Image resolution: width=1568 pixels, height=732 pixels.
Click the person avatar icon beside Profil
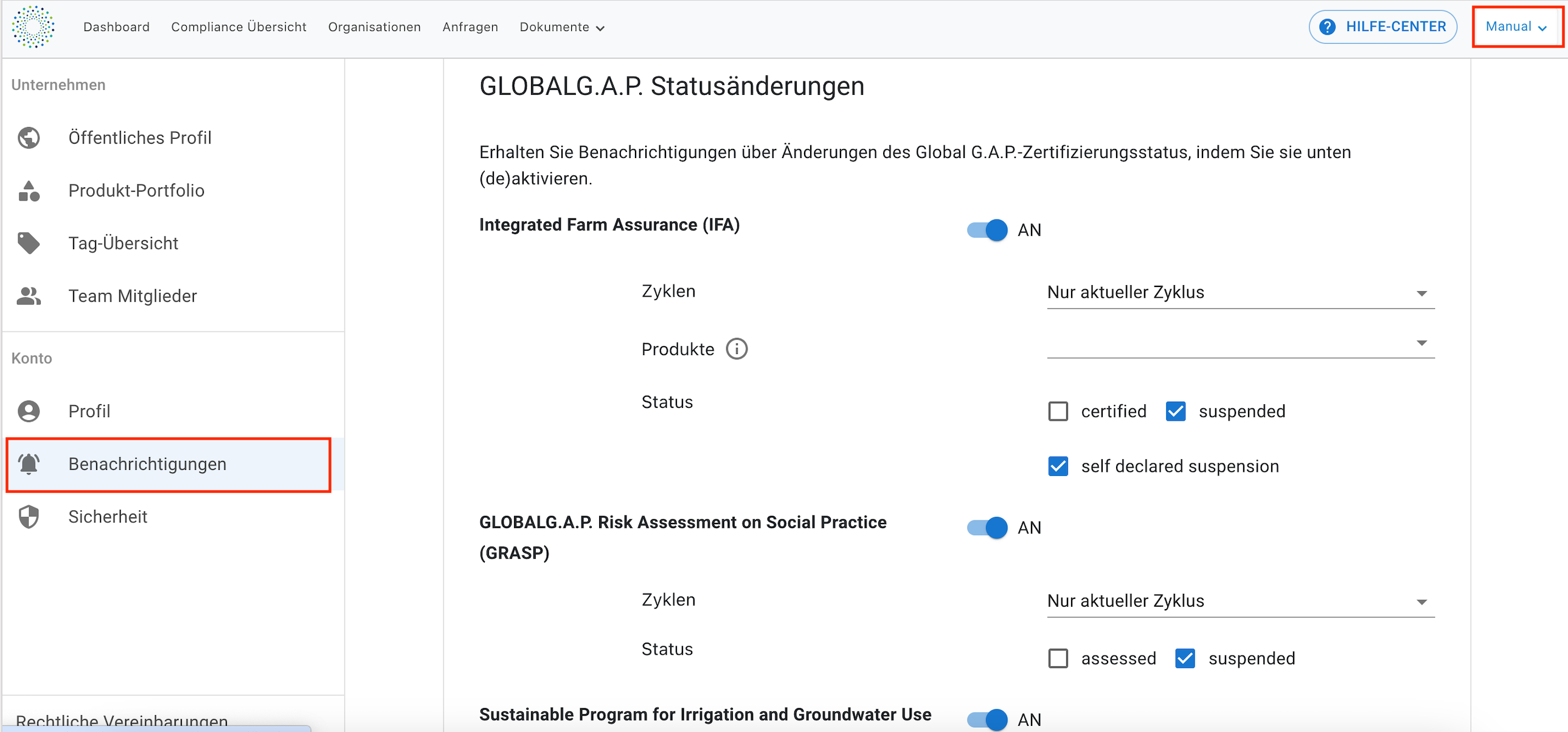tap(29, 412)
